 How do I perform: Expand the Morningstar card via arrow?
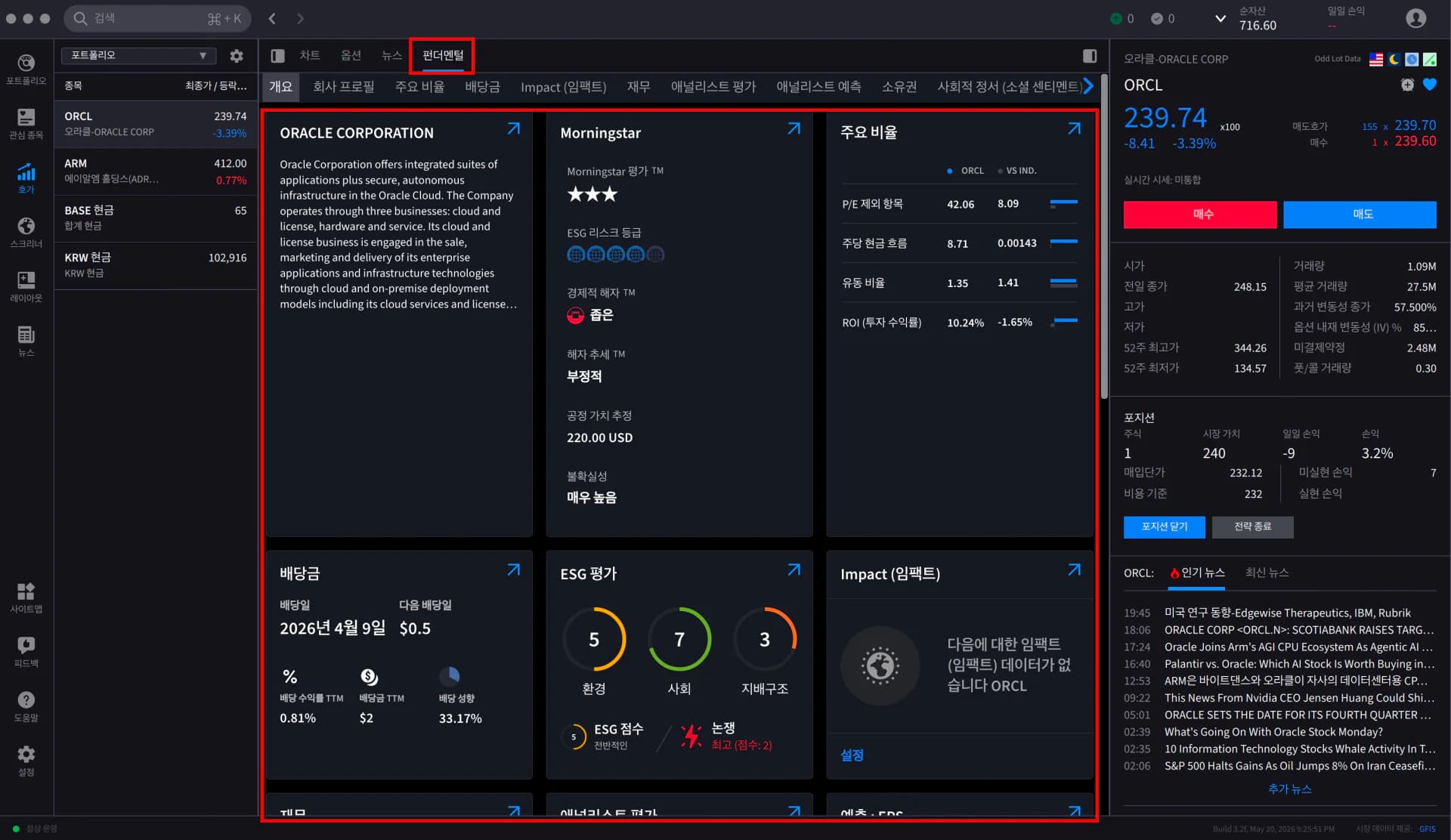click(794, 128)
